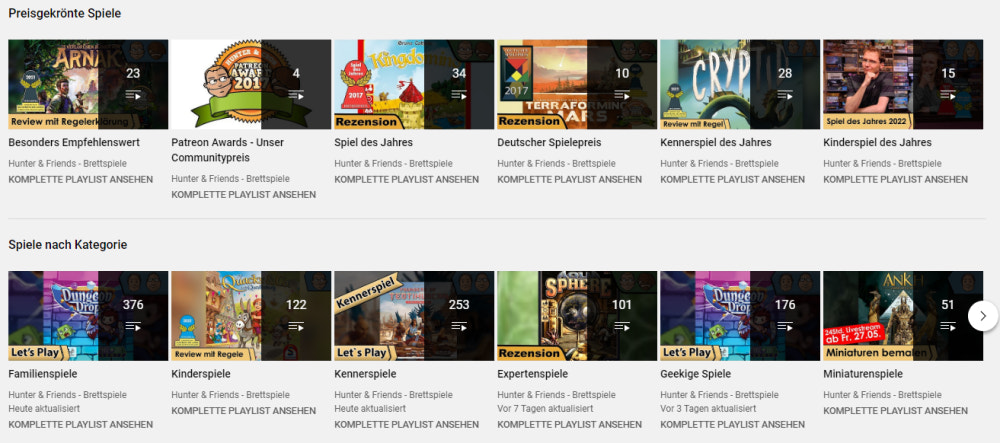The image size is (1000, 443).
Task: View complete playlist for Deutscher Spielepreis
Action: pos(570,179)
